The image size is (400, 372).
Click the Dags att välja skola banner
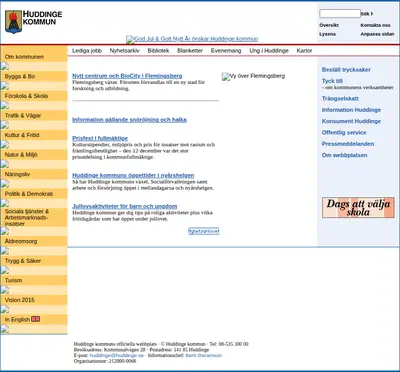point(358,207)
